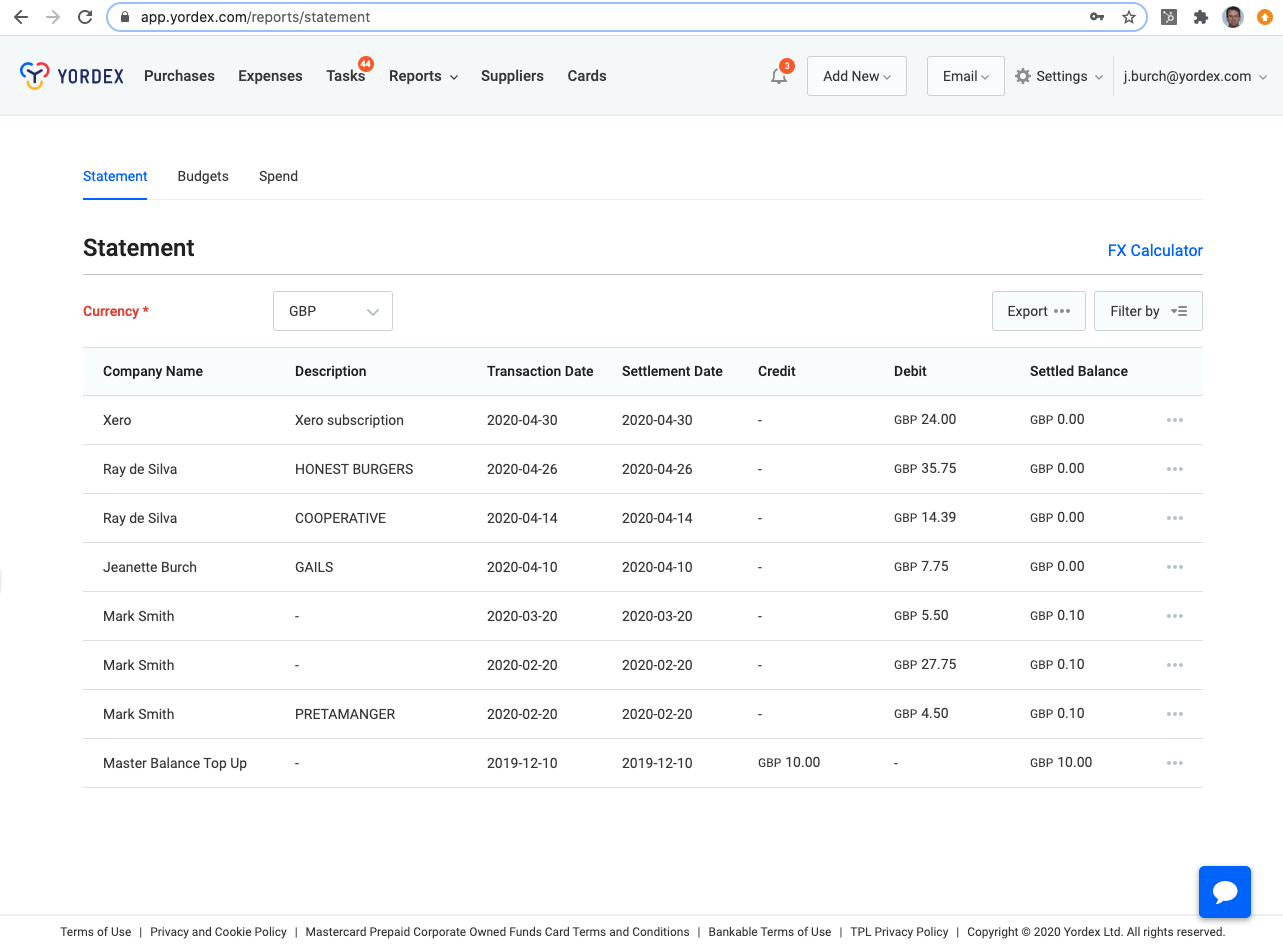Click the PRETAMANGER description cell
The width and height of the screenshot is (1283, 945).
(x=345, y=714)
